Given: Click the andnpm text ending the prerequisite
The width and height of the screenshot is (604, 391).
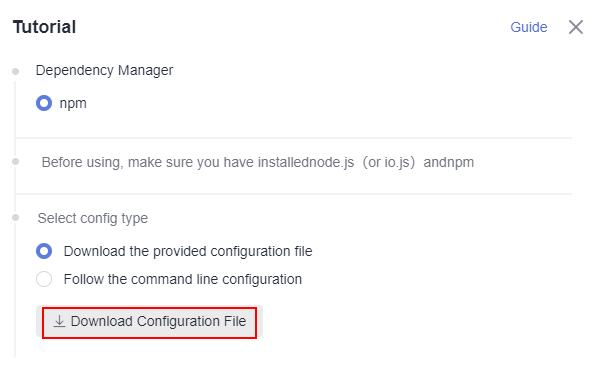Looking at the screenshot, I should pos(449,163).
